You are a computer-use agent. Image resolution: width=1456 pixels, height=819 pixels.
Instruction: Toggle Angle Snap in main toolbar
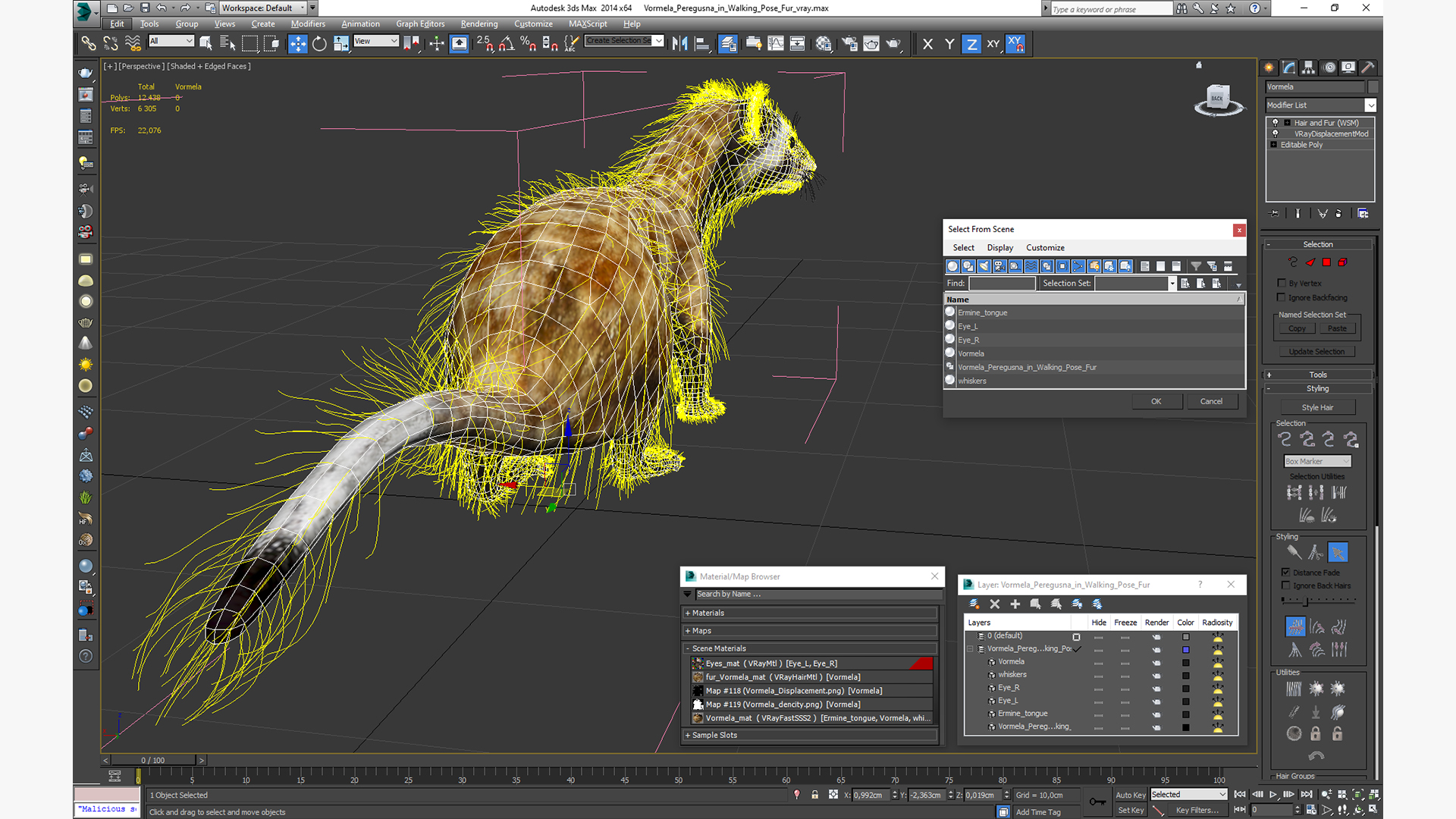click(x=507, y=44)
